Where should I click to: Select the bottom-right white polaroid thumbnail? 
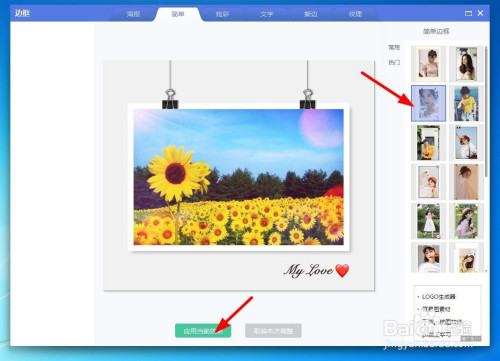(x=466, y=257)
